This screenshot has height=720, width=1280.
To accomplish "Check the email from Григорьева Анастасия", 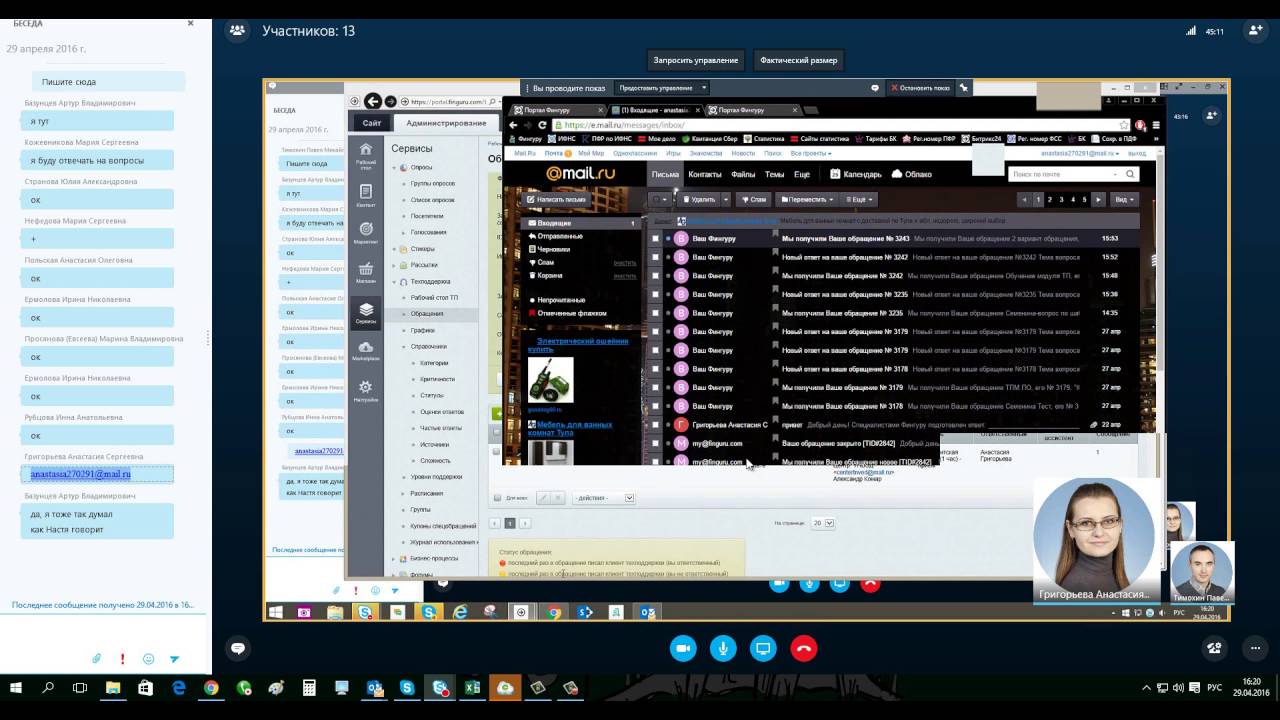I will pos(656,425).
